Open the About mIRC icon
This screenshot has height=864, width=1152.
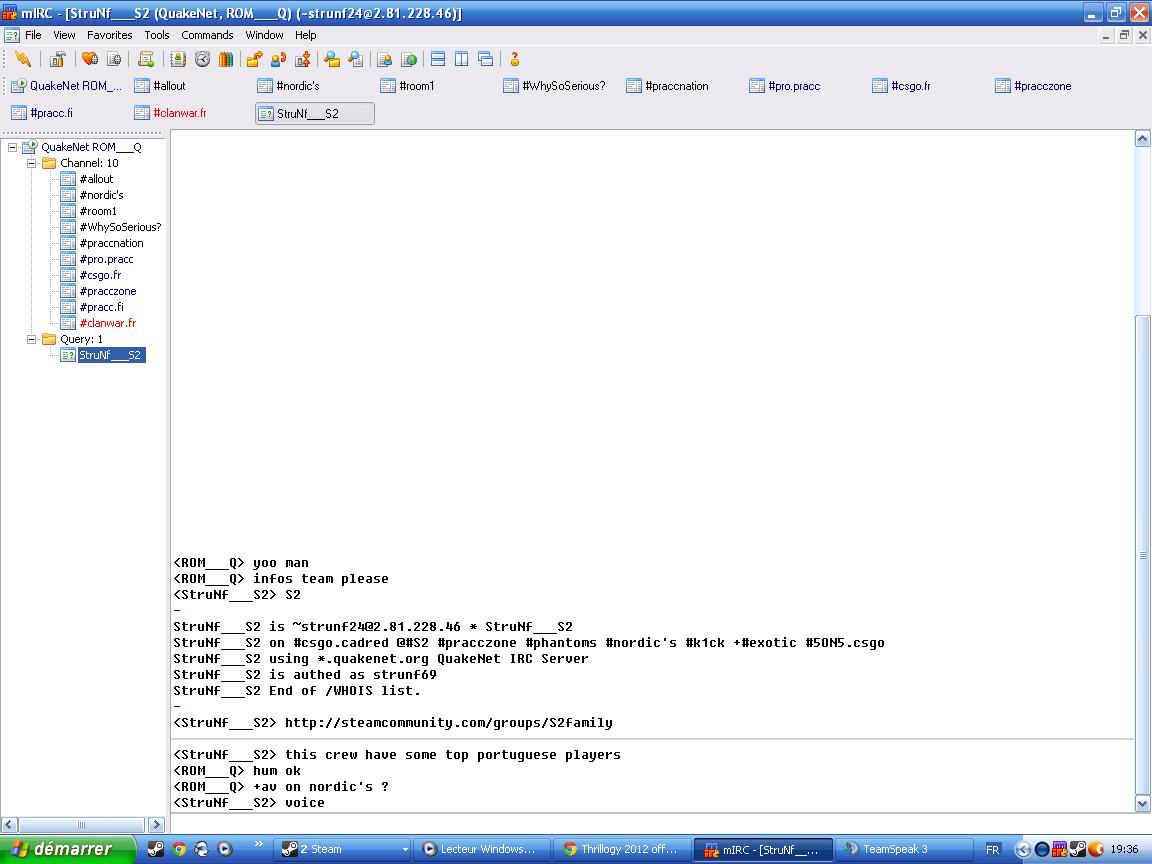515,59
